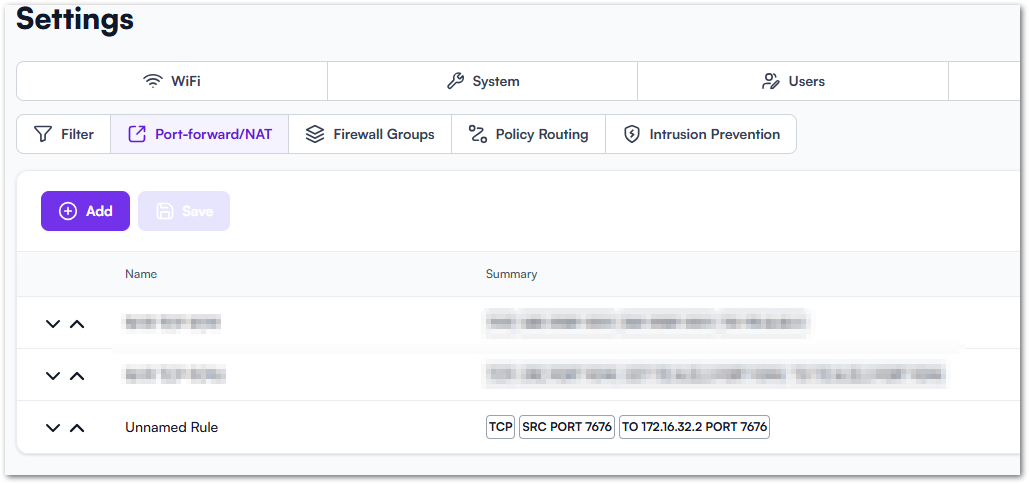
Task: Click the Policy Routing route icon
Action: [478, 134]
